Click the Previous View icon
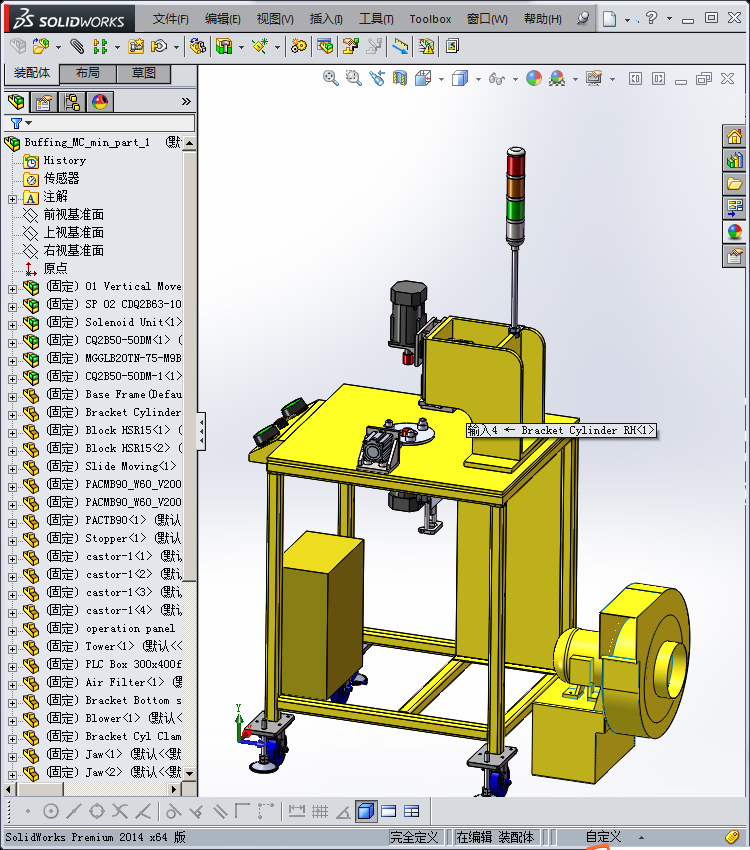This screenshot has width=750, height=850. (377, 78)
